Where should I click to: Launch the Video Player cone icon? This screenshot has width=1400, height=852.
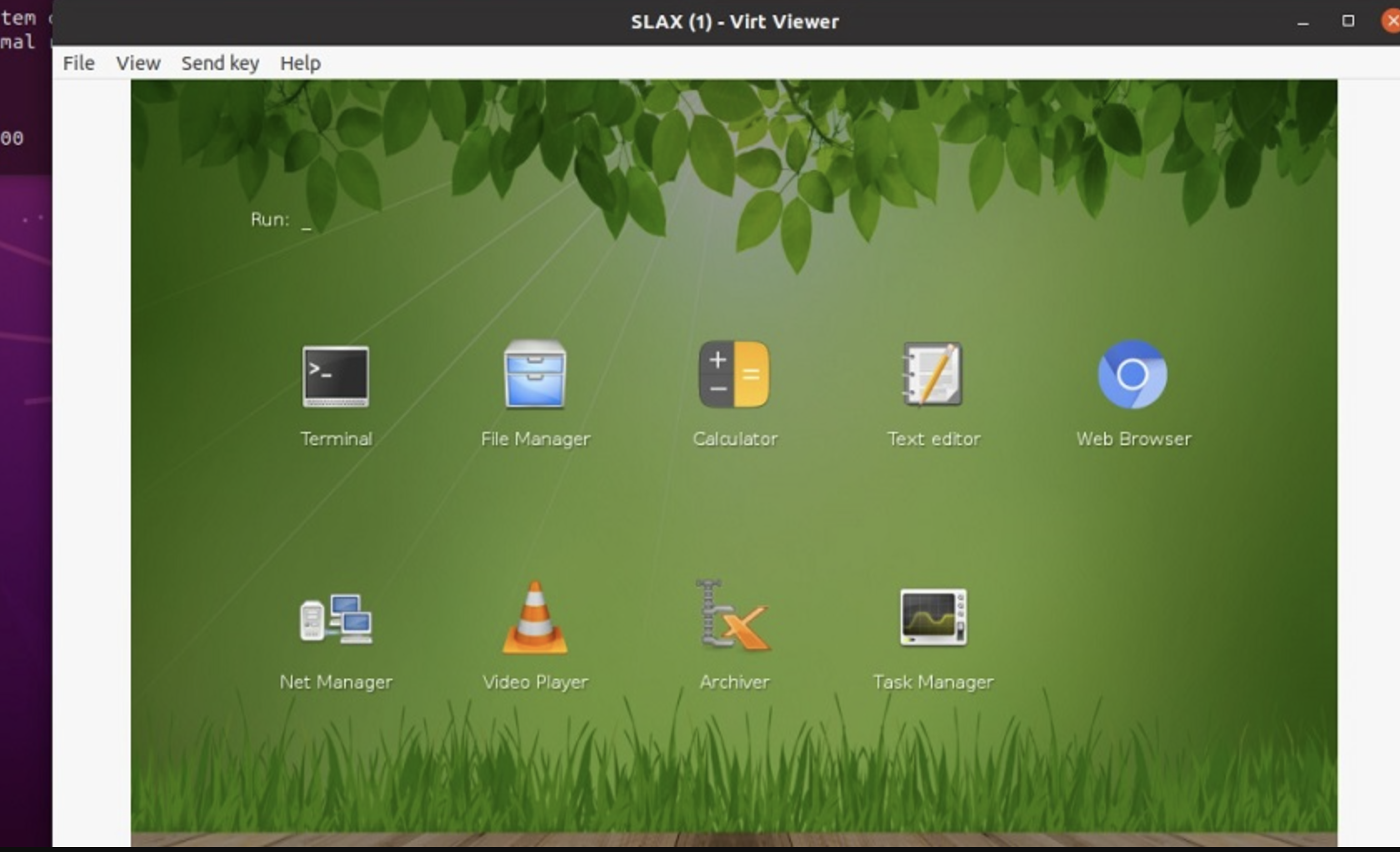535,617
